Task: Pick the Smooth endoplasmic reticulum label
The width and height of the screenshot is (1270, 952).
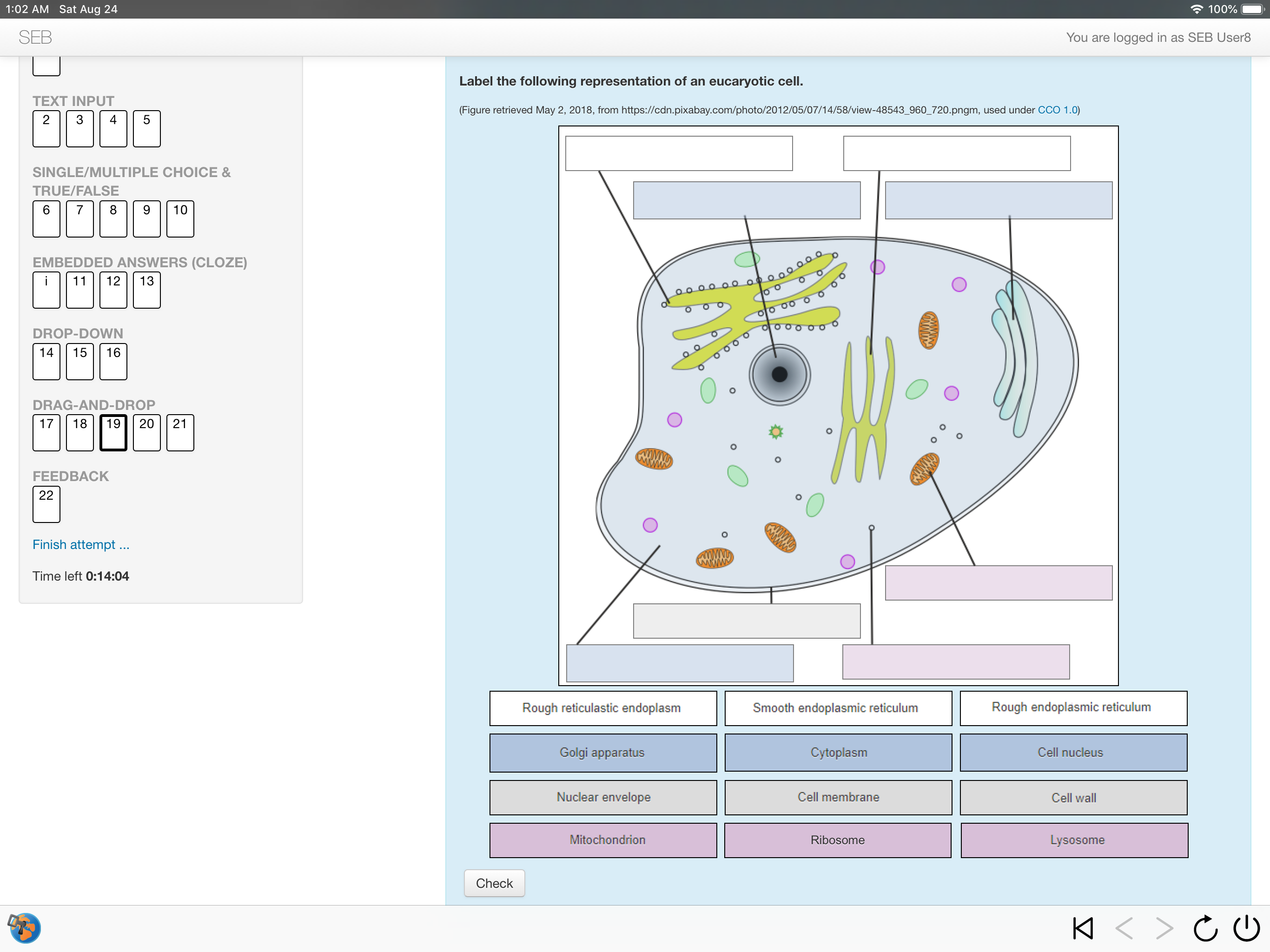Action: point(838,708)
